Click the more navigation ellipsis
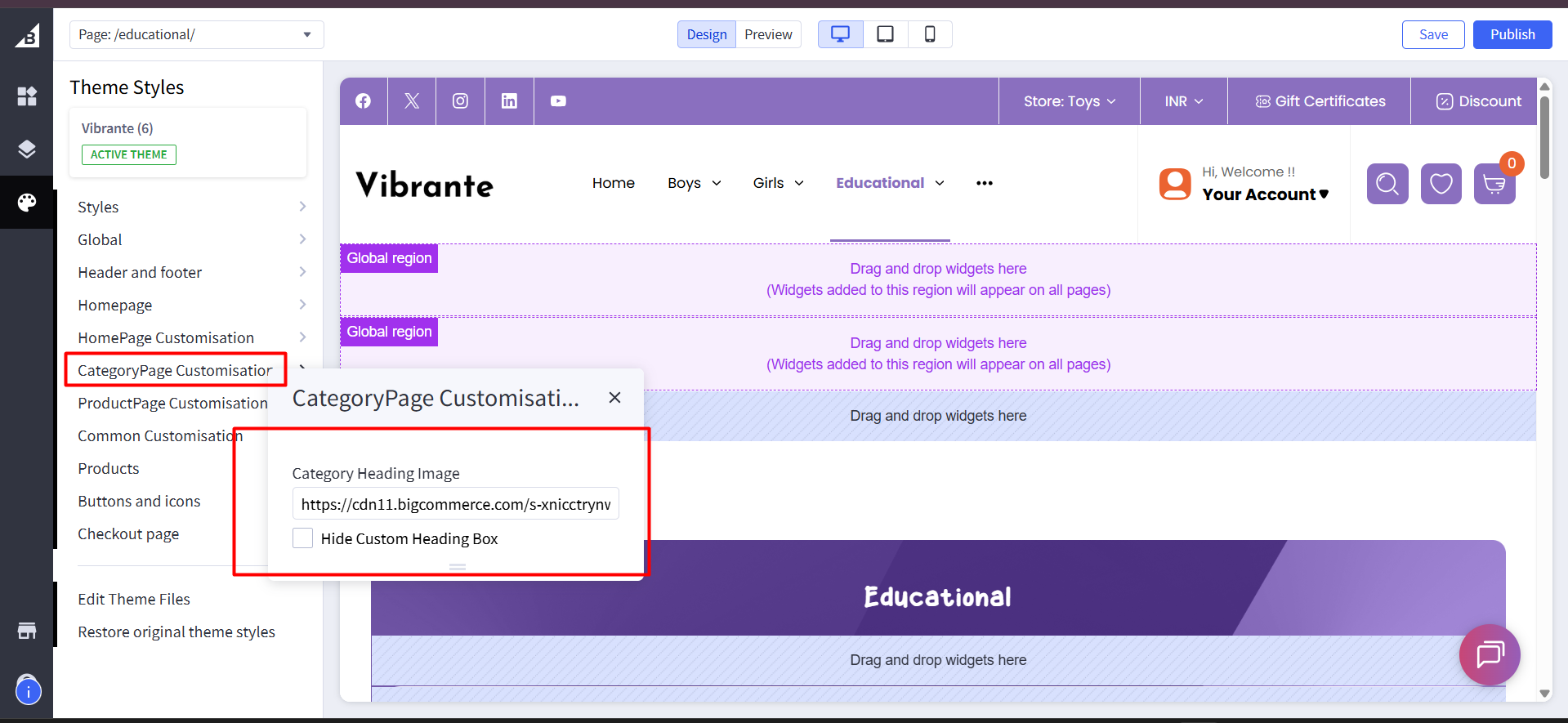Image resolution: width=1568 pixels, height=723 pixels. click(985, 183)
